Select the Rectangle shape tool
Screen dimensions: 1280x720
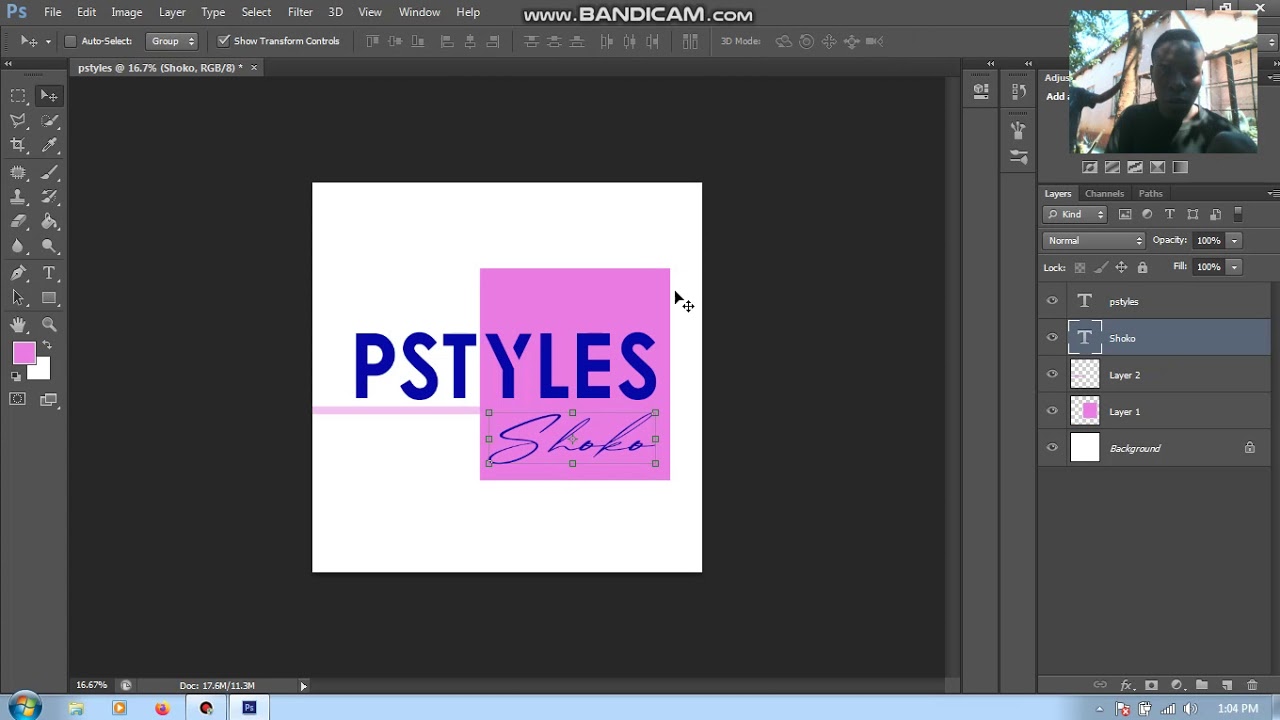(49, 298)
